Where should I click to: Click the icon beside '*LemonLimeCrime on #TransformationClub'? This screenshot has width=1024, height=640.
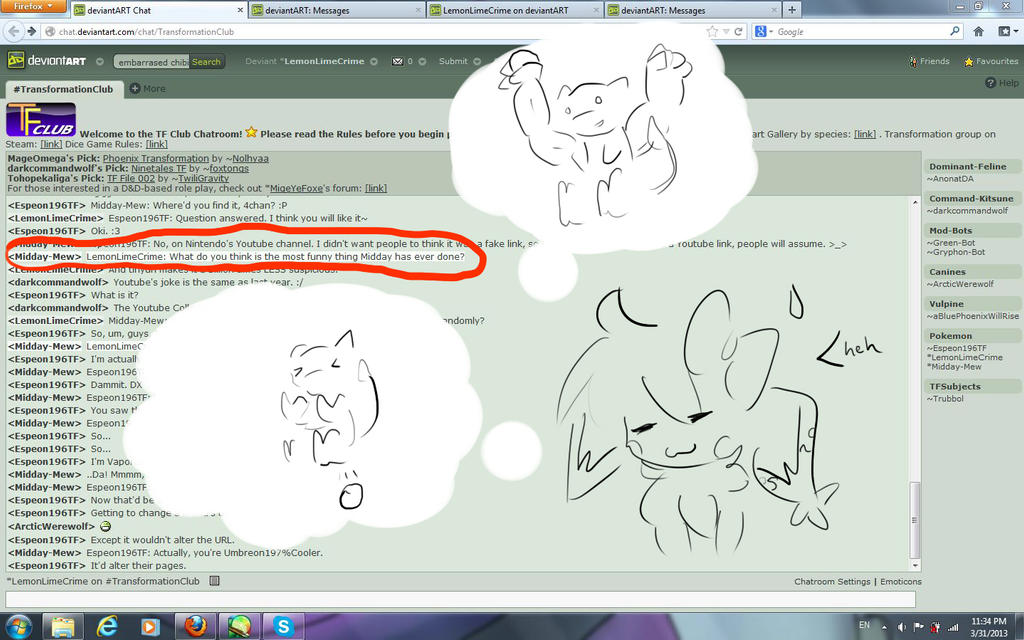[x=214, y=581]
